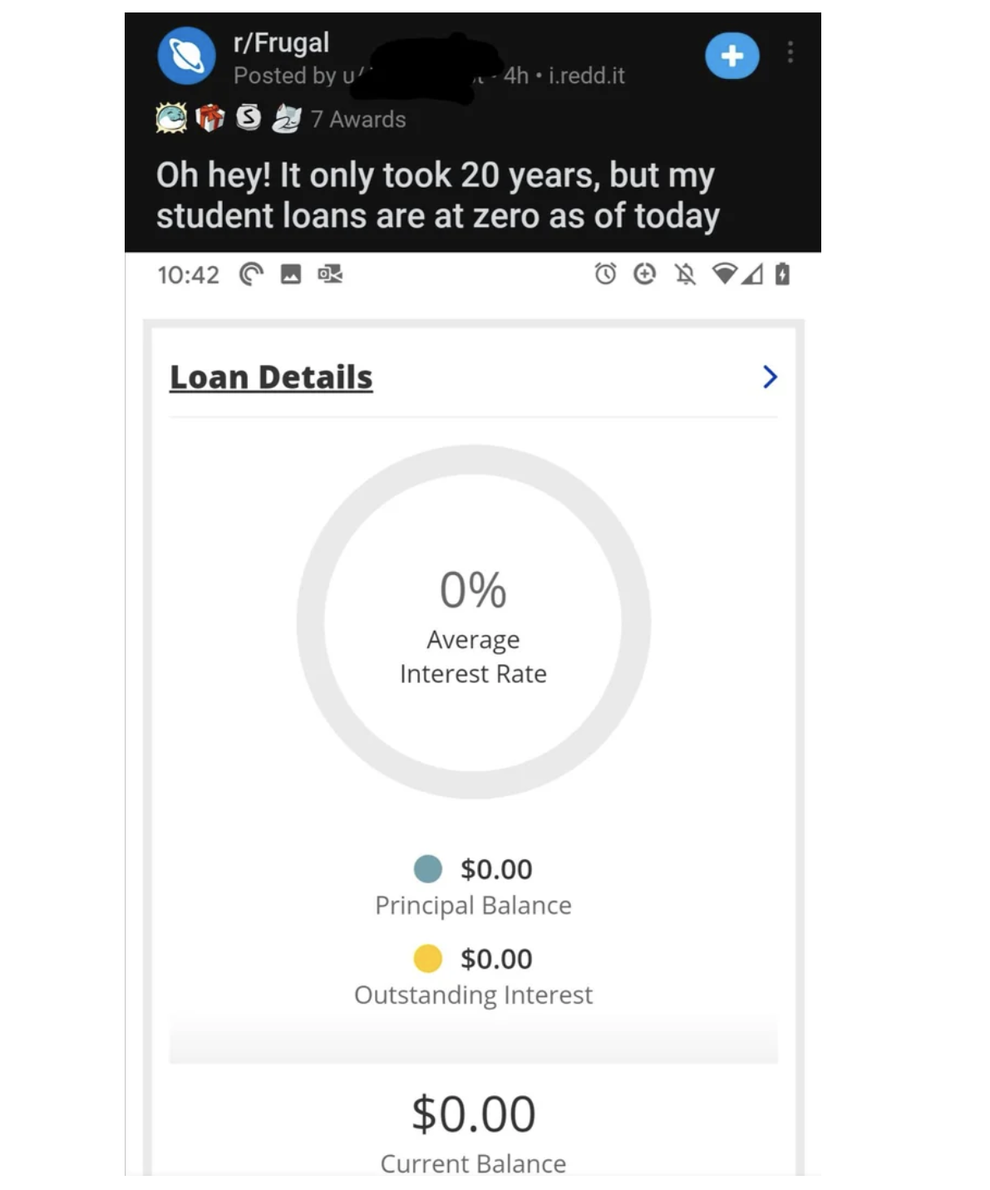Tap the silver coin award icon
990x1190 pixels.
coord(248,119)
